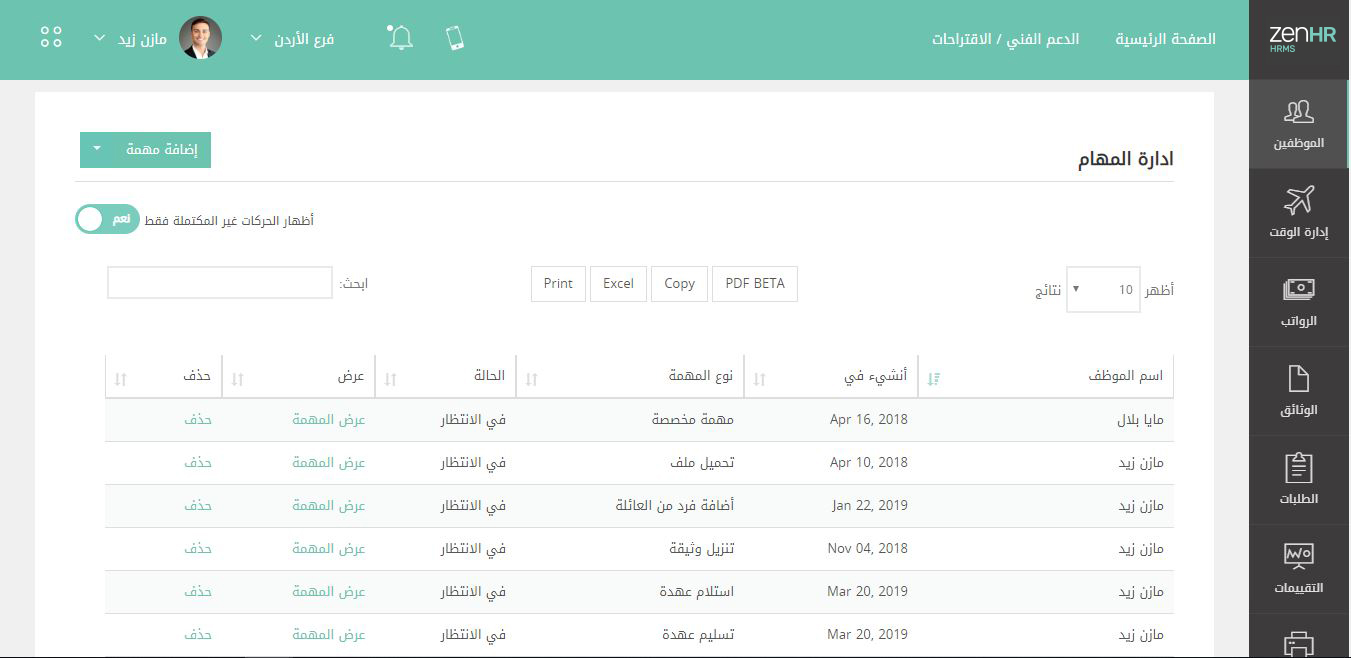Viewport: 1351px width, 658px height.
Task: Open إدارة الوقت airplane sidebar icon
Action: tap(1299, 200)
